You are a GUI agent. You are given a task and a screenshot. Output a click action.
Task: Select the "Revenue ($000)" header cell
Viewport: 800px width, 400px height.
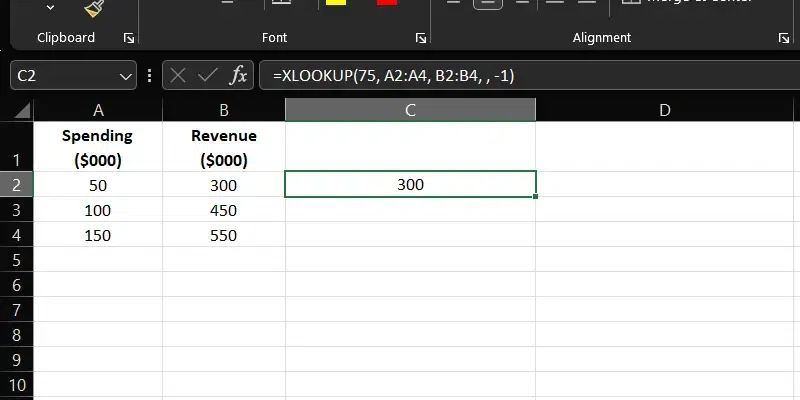[x=223, y=147]
